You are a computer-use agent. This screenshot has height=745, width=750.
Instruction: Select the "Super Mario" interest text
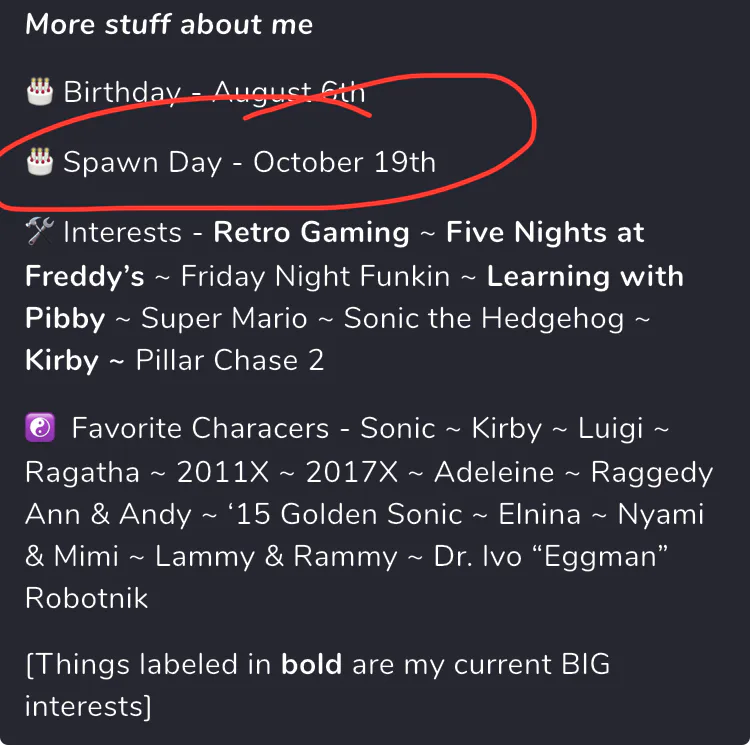pyautogui.click(x=224, y=319)
